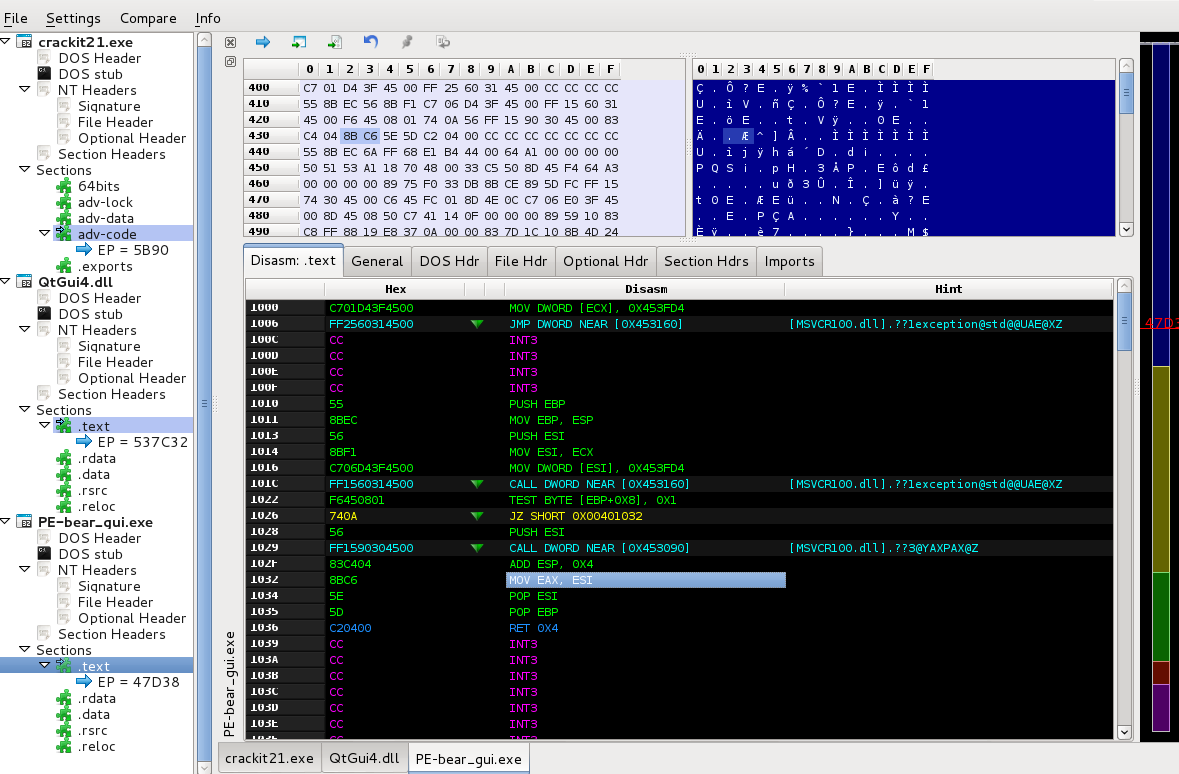Collapse the PE-bear_gui.exe tree node

[5, 521]
